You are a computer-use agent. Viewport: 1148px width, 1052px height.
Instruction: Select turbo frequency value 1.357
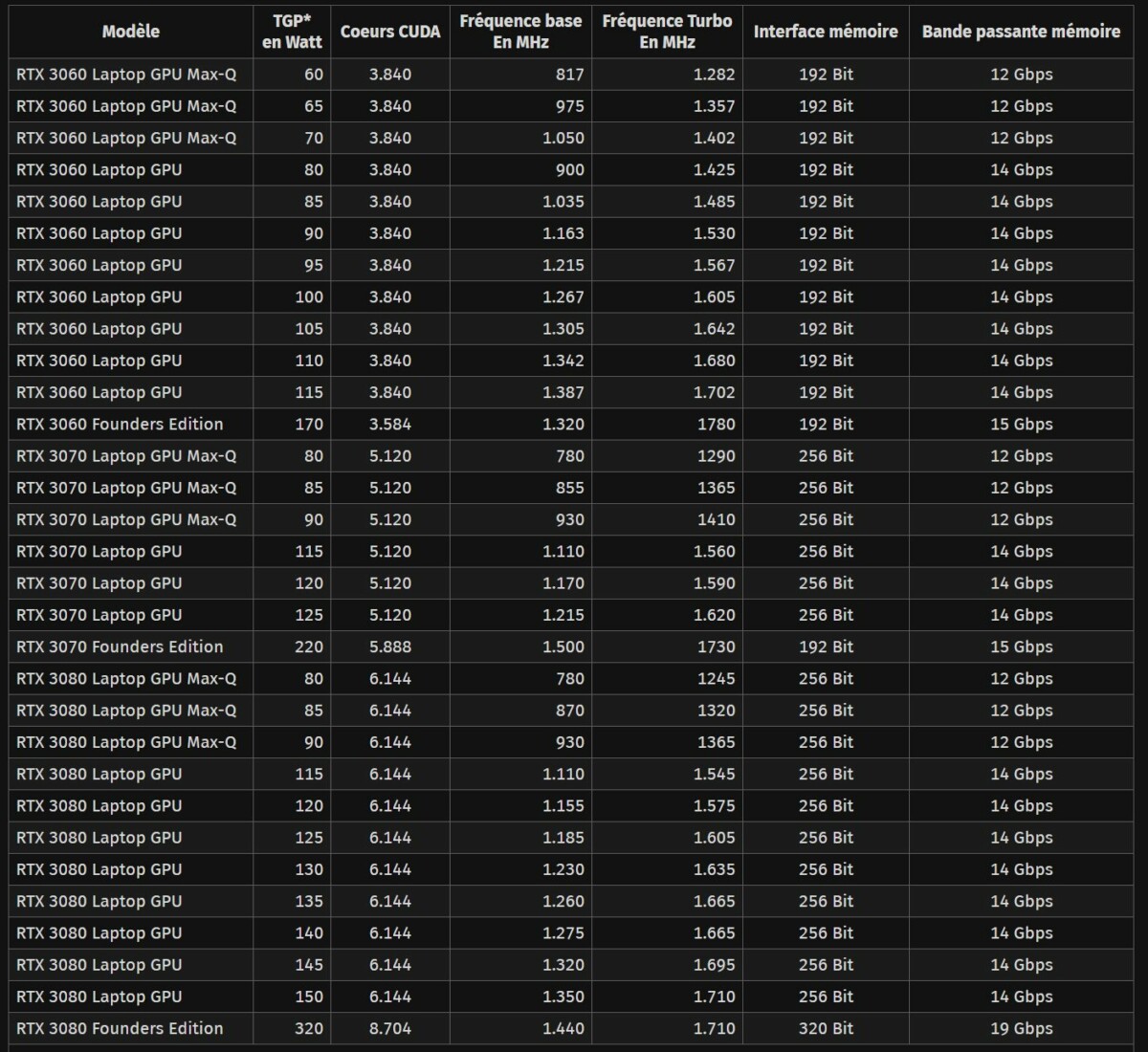tap(715, 106)
